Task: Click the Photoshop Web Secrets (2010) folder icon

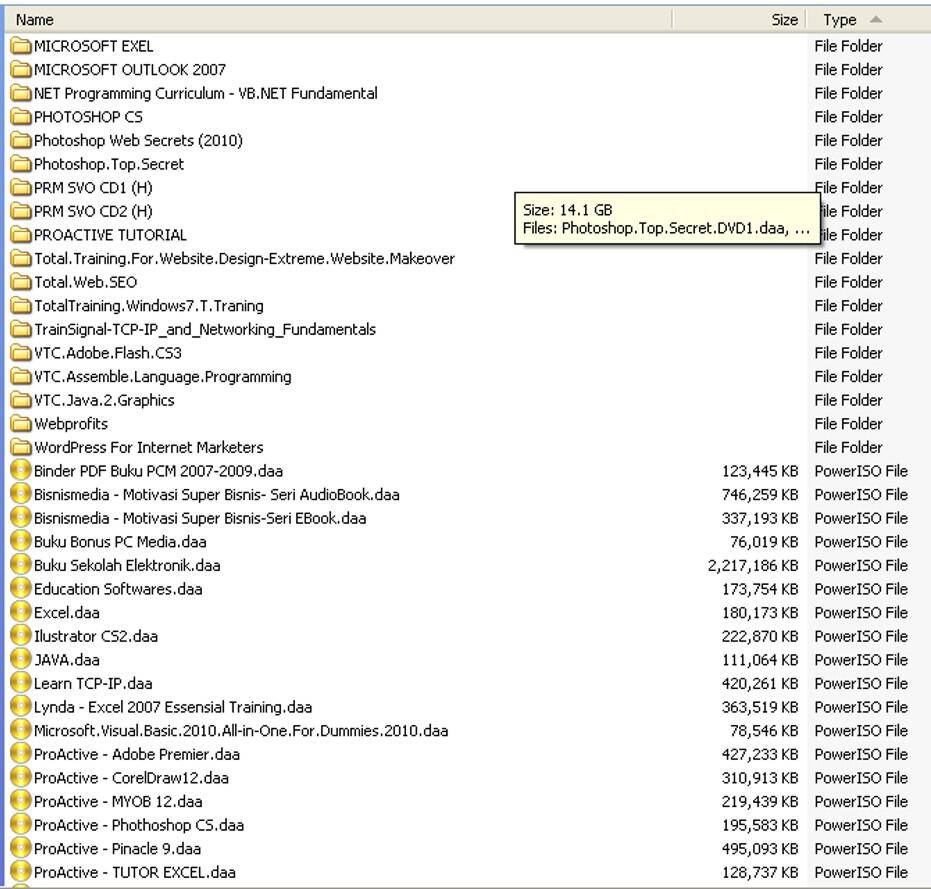Action: [x=21, y=140]
